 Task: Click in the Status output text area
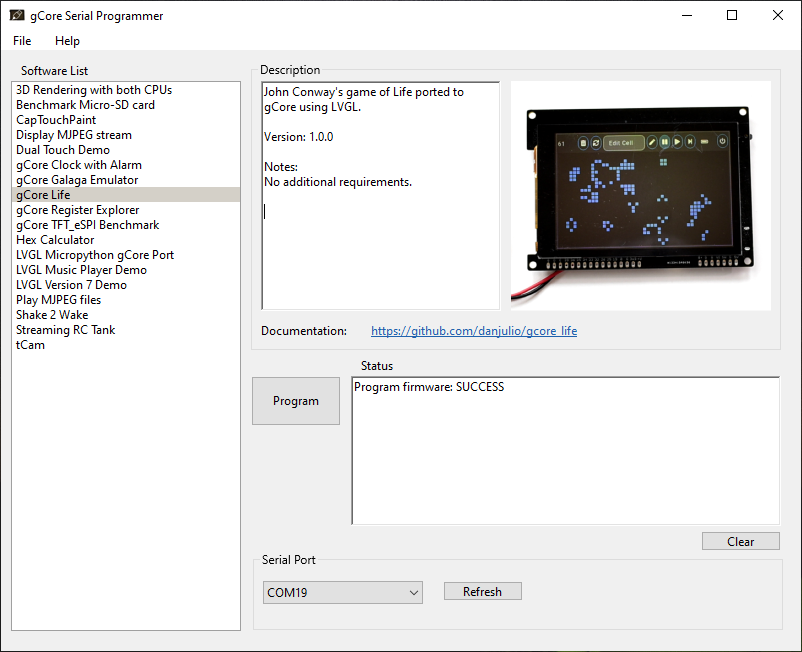(x=566, y=451)
